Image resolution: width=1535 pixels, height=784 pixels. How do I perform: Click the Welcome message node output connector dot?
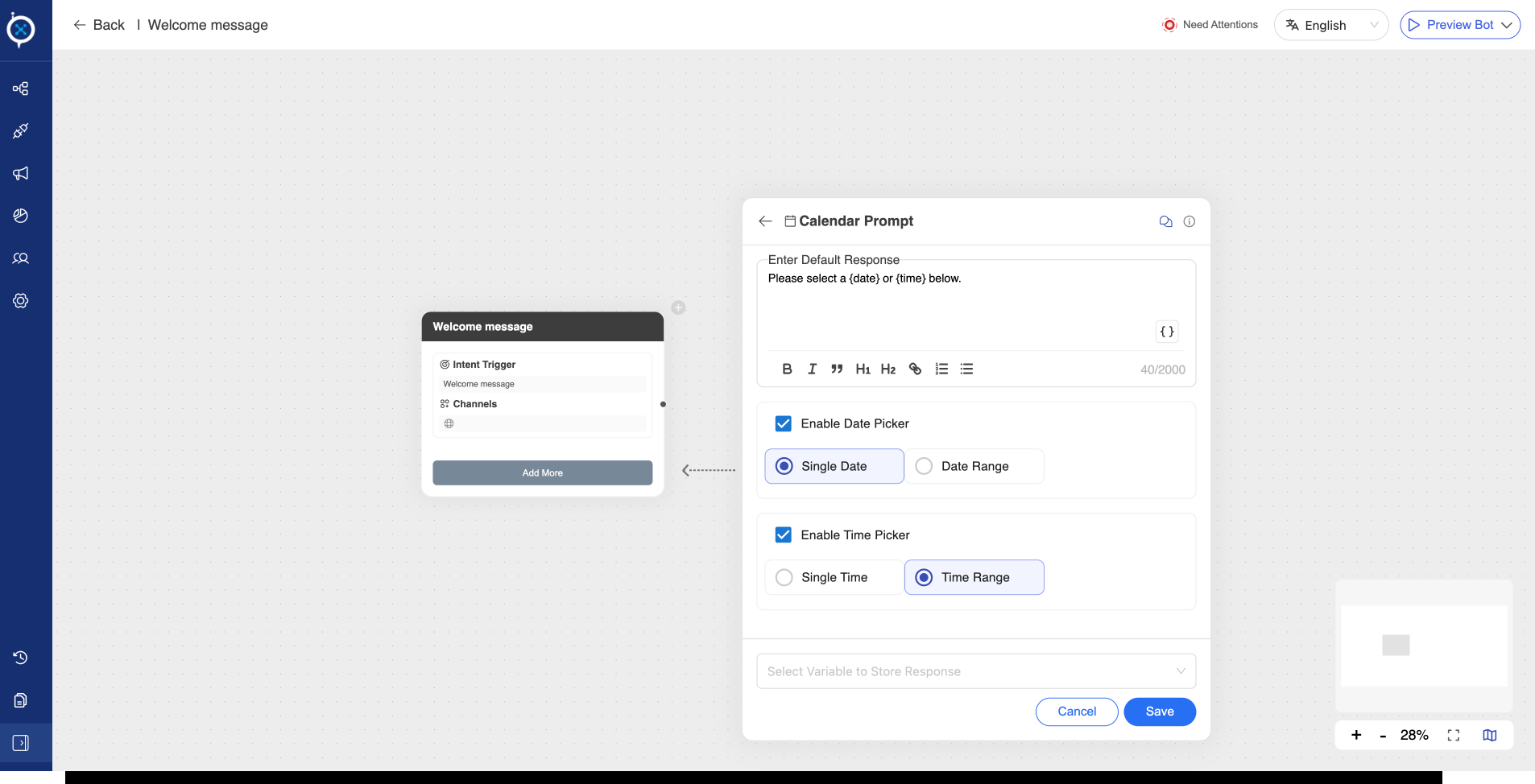(663, 404)
